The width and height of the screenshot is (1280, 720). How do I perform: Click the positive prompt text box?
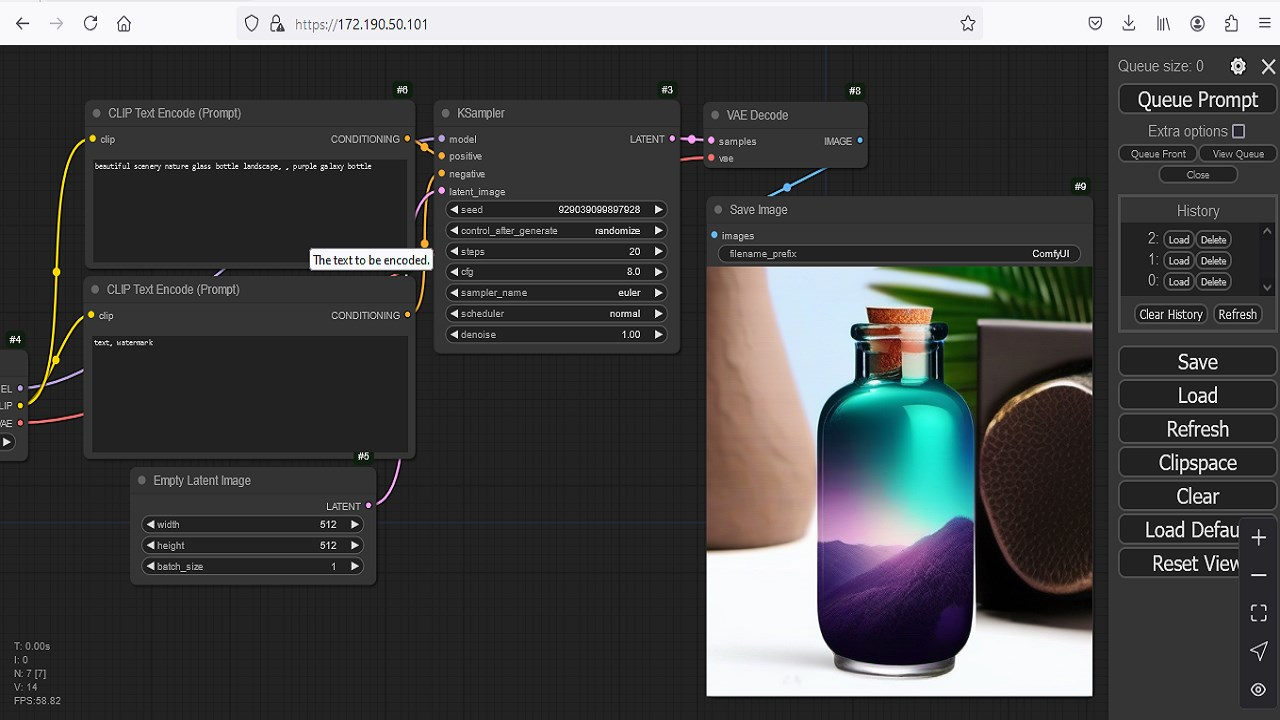pos(250,210)
